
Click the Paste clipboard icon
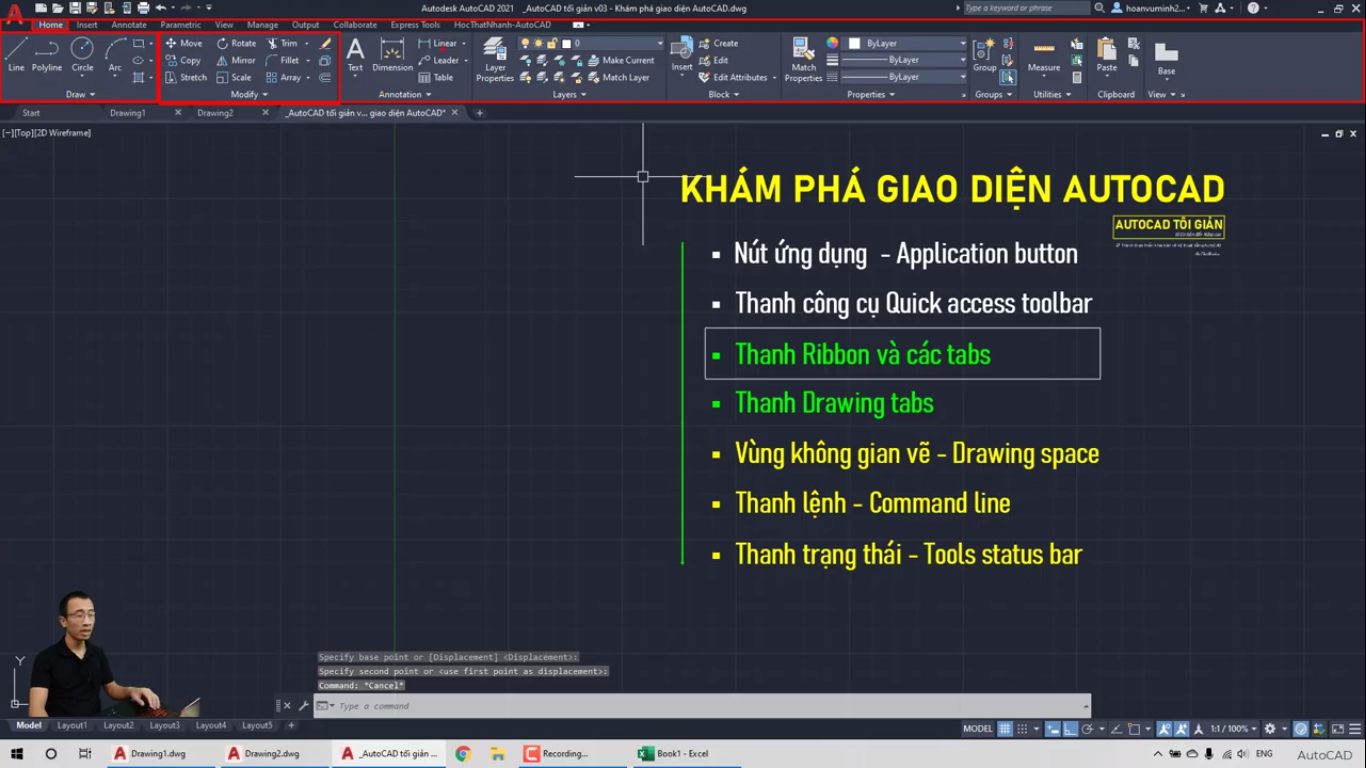tap(1107, 55)
